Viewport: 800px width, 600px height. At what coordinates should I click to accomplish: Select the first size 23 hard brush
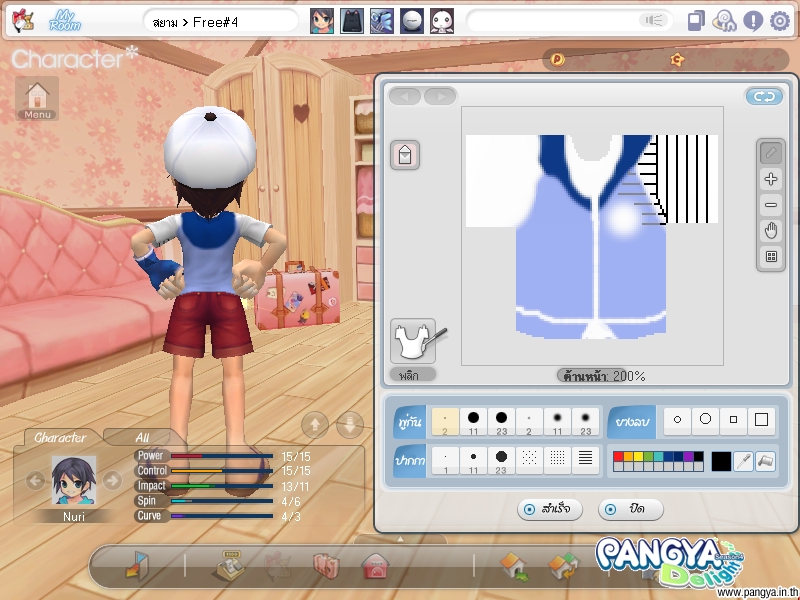[x=502, y=421]
